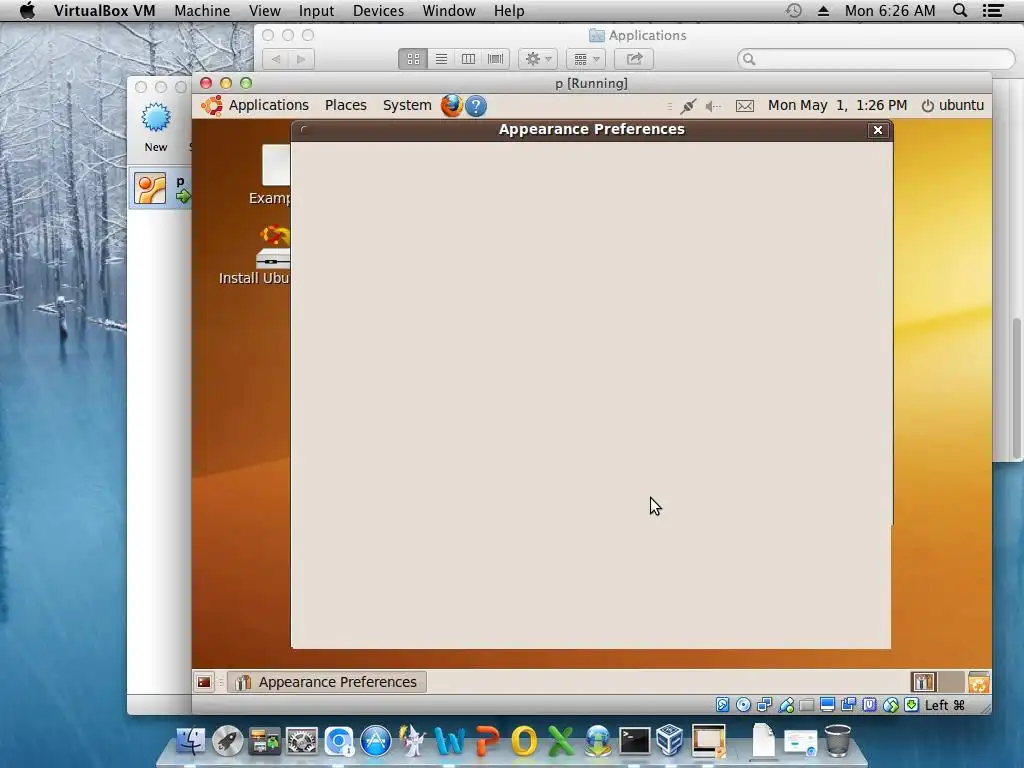Open the Apple menu
Image resolution: width=1024 pixels, height=768 pixels.
27,10
